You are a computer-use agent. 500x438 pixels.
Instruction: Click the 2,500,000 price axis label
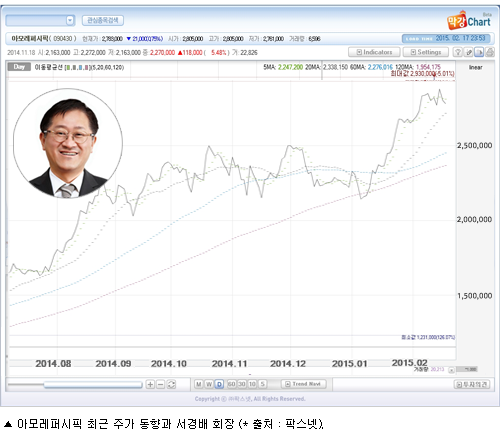[x=474, y=146]
